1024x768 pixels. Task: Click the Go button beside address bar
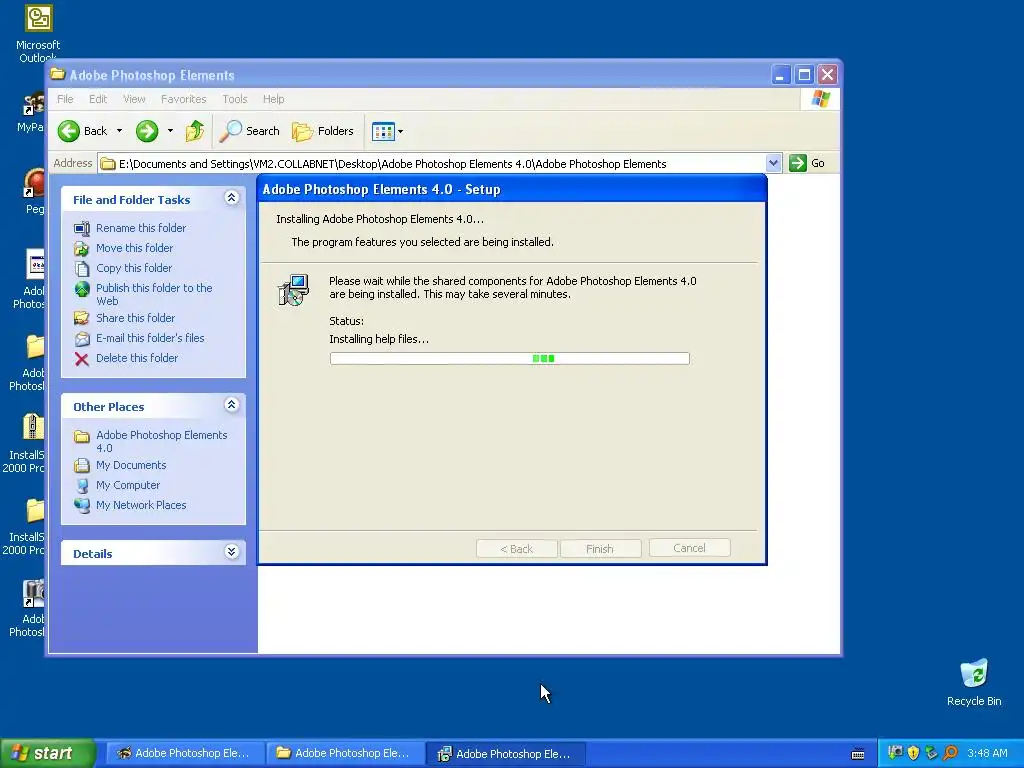[807, 163]
